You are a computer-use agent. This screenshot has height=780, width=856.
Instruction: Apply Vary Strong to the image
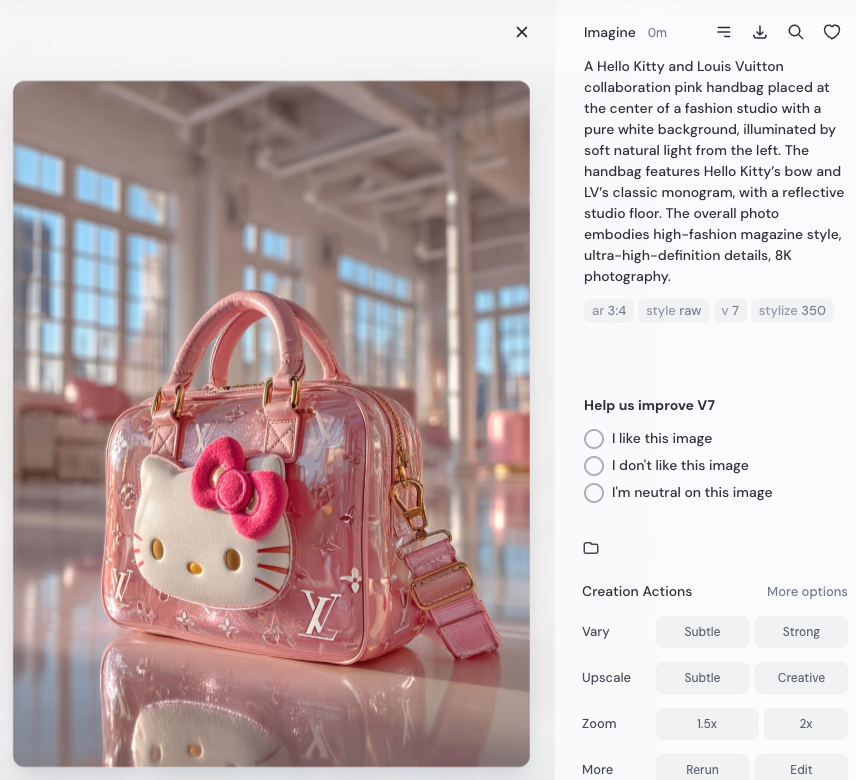[801, 632]
